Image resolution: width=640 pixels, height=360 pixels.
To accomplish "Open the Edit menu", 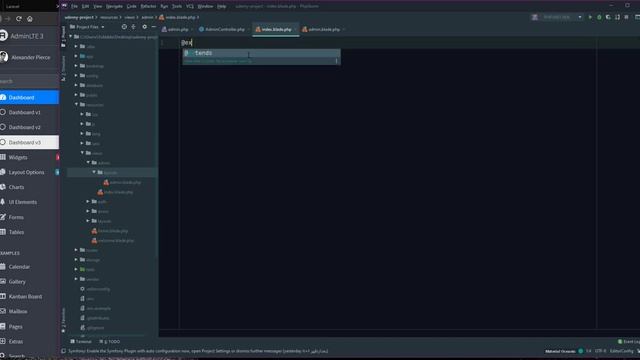I will 85,6.
